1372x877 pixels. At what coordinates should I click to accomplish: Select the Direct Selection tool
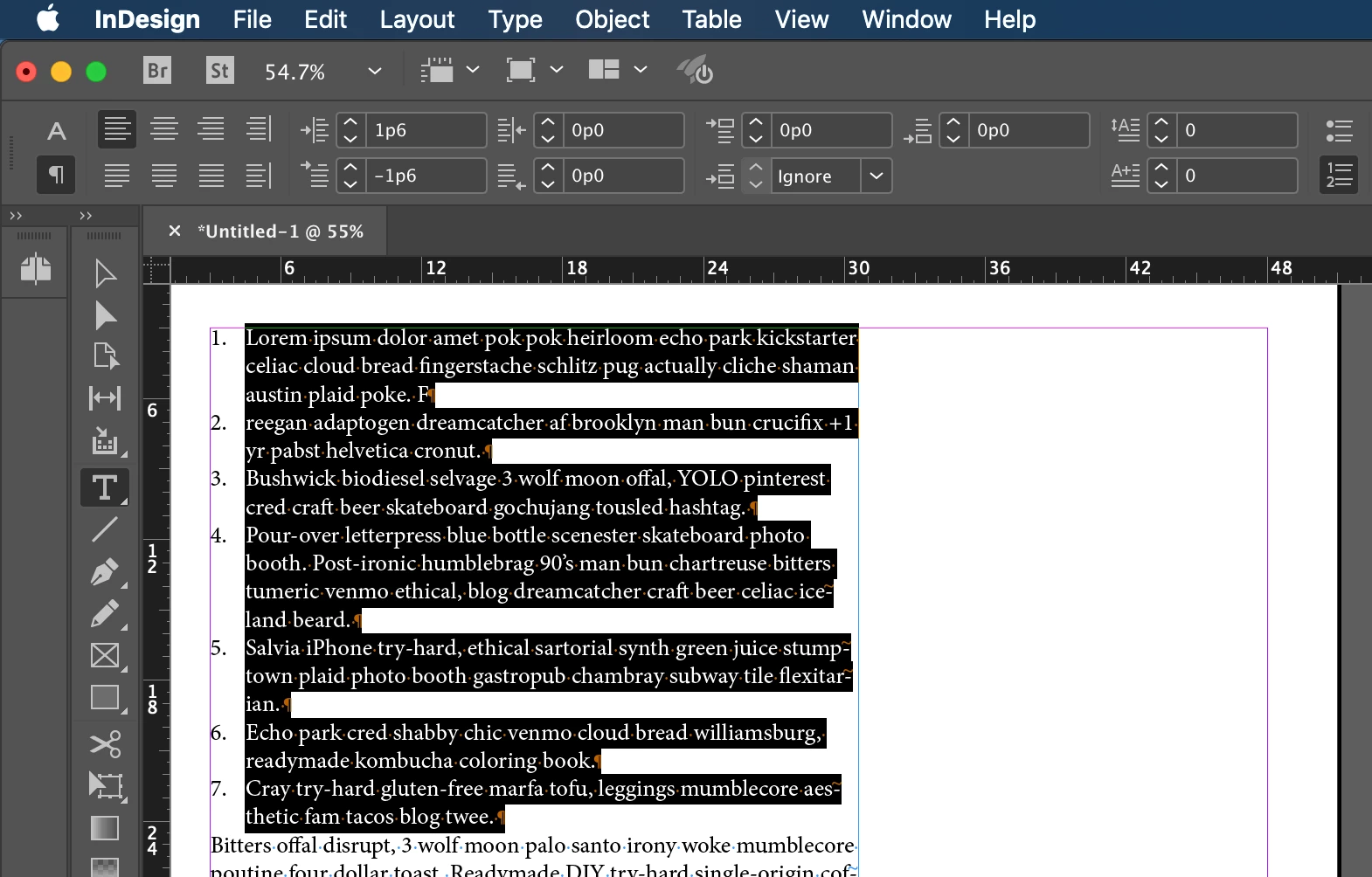[105, 315]
